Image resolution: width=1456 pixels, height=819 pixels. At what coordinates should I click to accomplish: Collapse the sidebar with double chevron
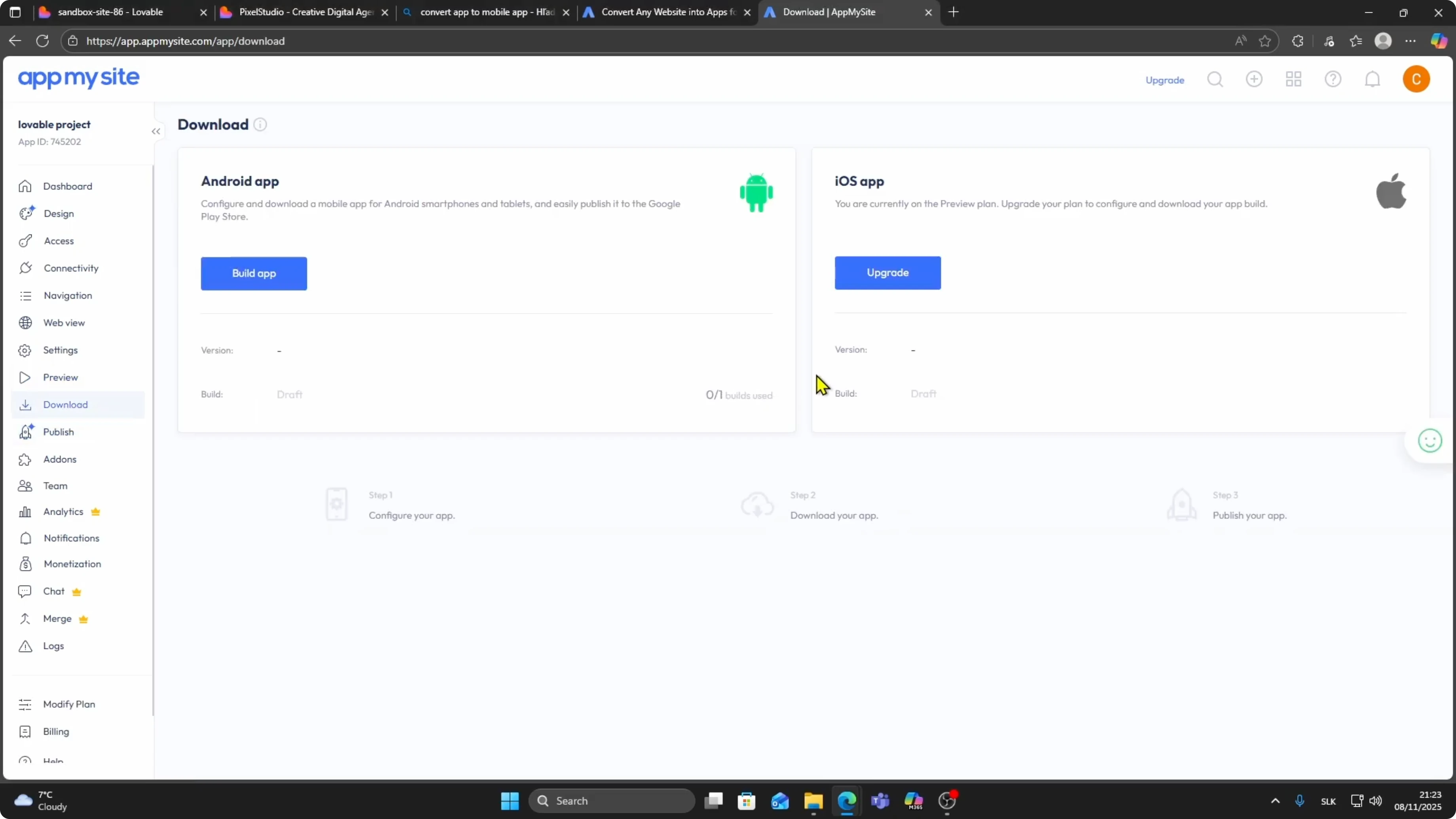[x=156, y=132]
